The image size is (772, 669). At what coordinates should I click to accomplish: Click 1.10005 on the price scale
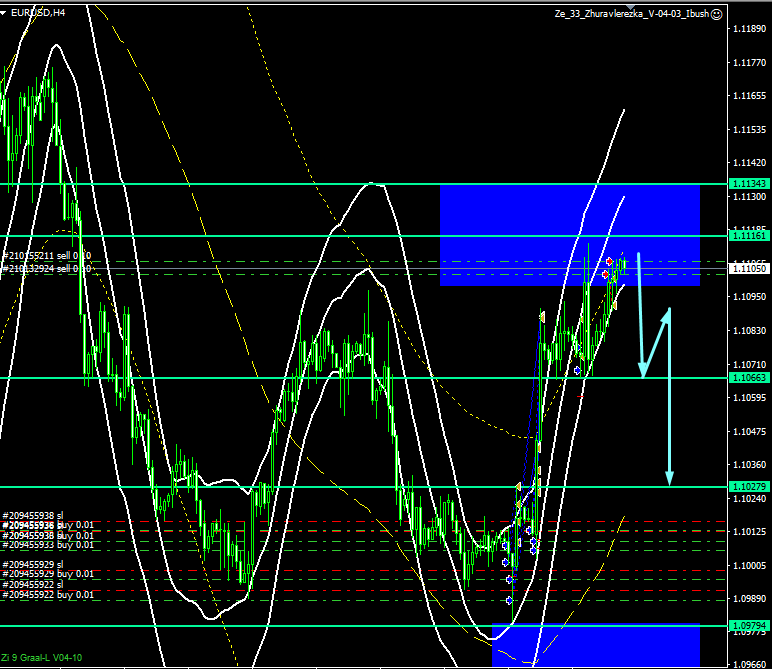pos(749,565)
